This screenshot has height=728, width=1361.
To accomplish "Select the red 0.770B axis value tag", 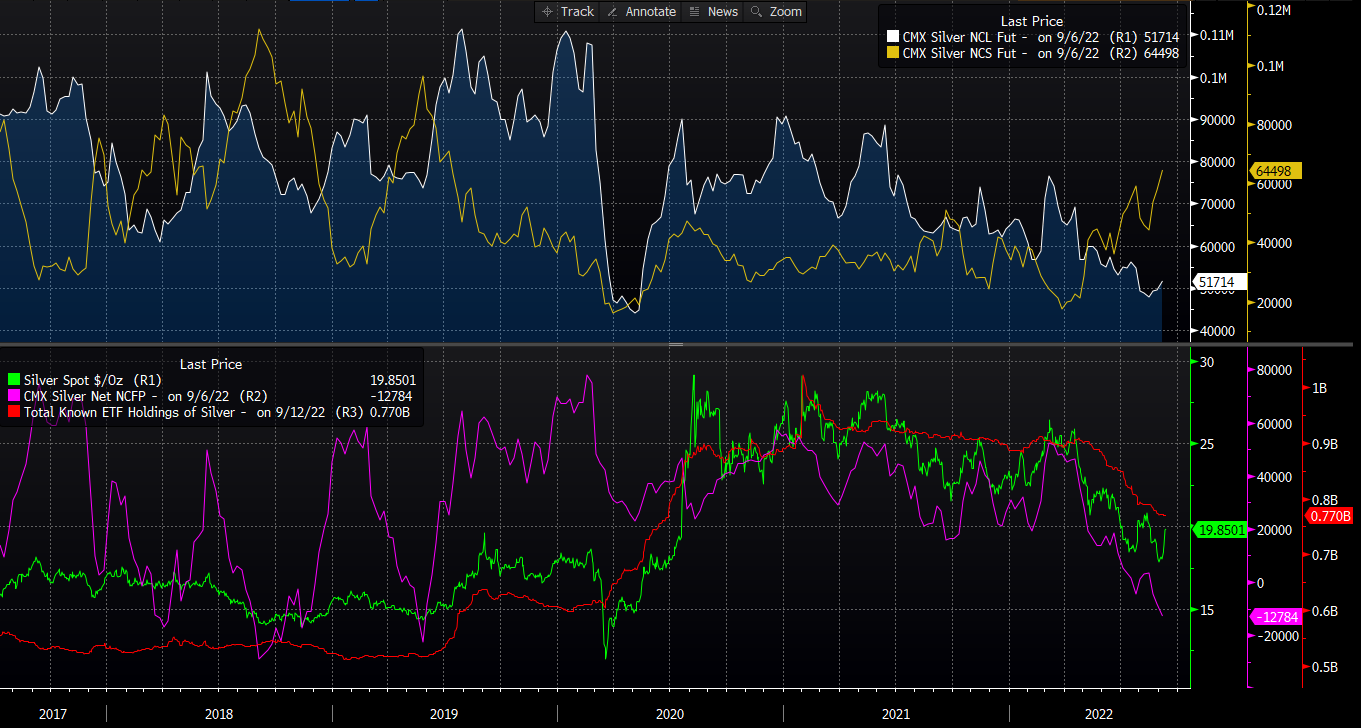I will coord(1330,516).
